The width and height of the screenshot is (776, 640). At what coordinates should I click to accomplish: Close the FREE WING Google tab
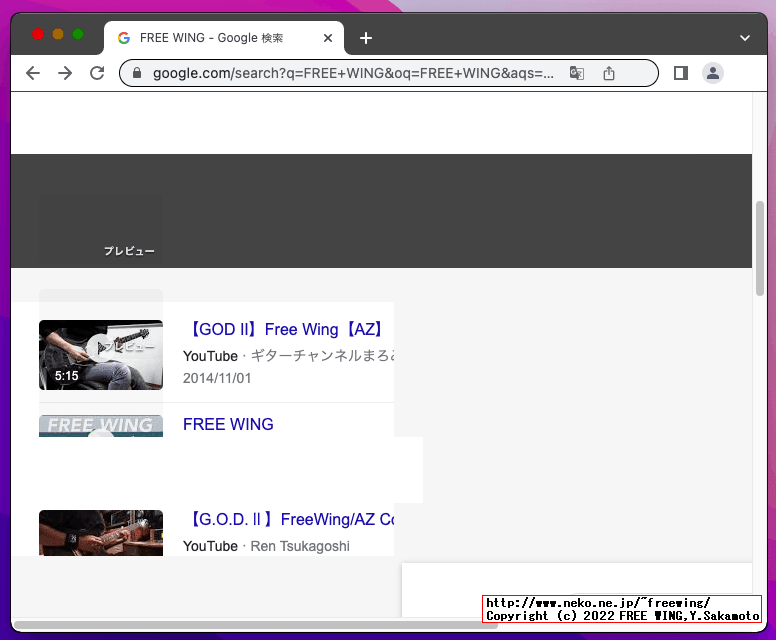328,38
